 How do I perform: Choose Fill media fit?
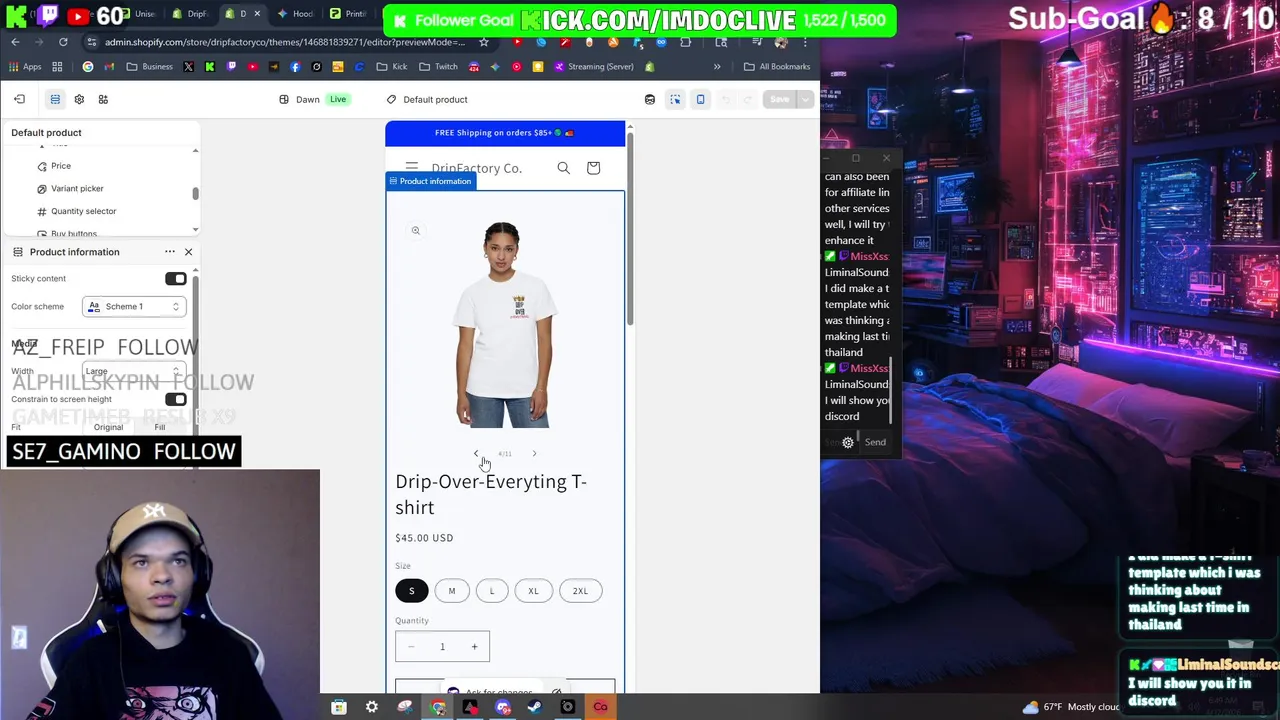click(x=160, y=427)
